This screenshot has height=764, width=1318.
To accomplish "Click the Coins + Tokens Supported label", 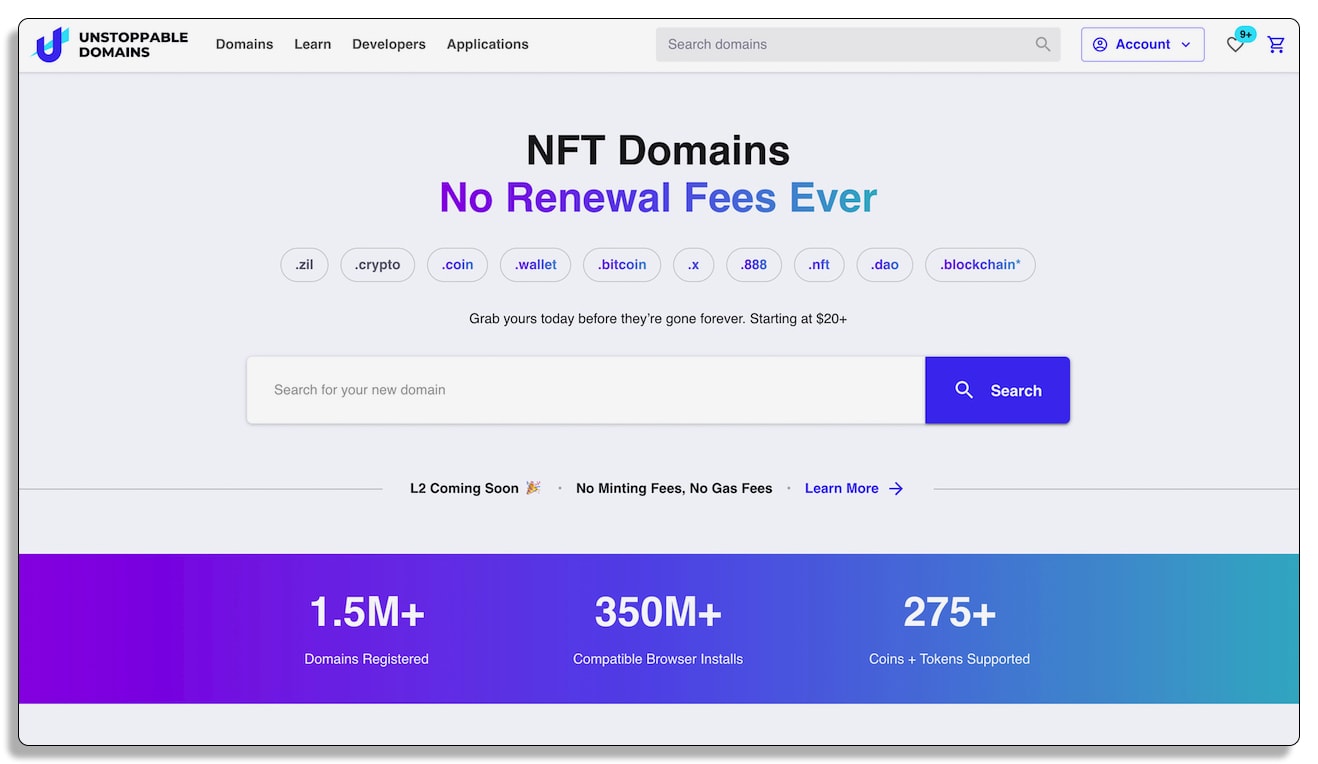I will 949,659.
